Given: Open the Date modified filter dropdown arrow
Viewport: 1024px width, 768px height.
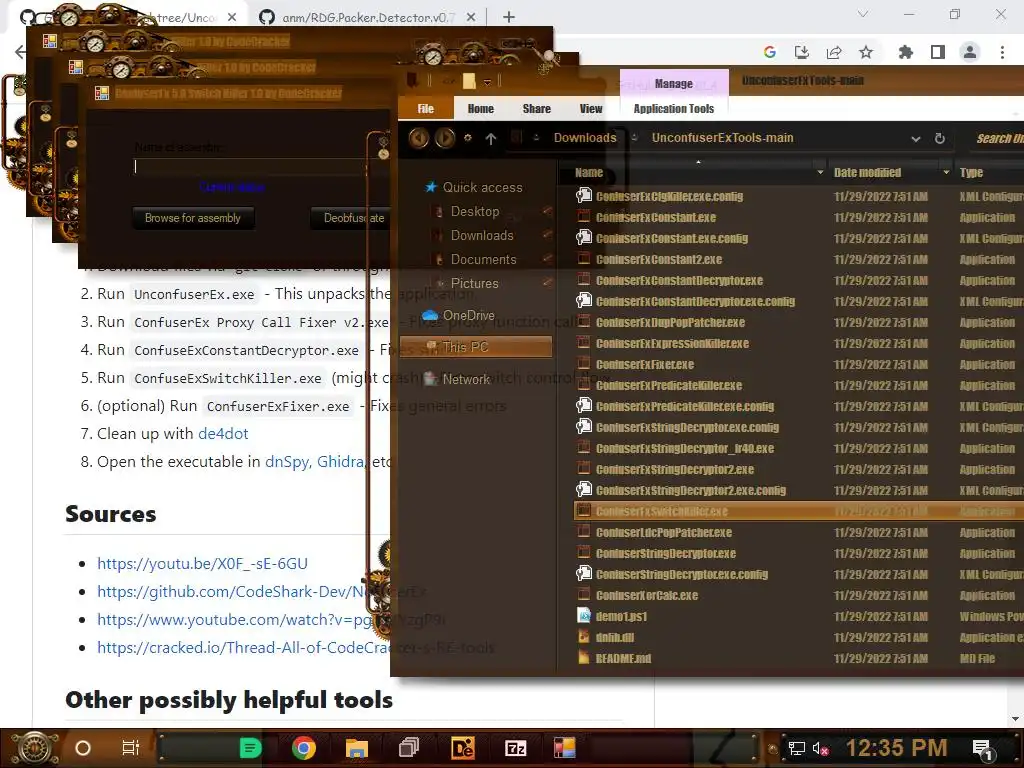Looking at the screenshot, I should (x=946, y=172).
